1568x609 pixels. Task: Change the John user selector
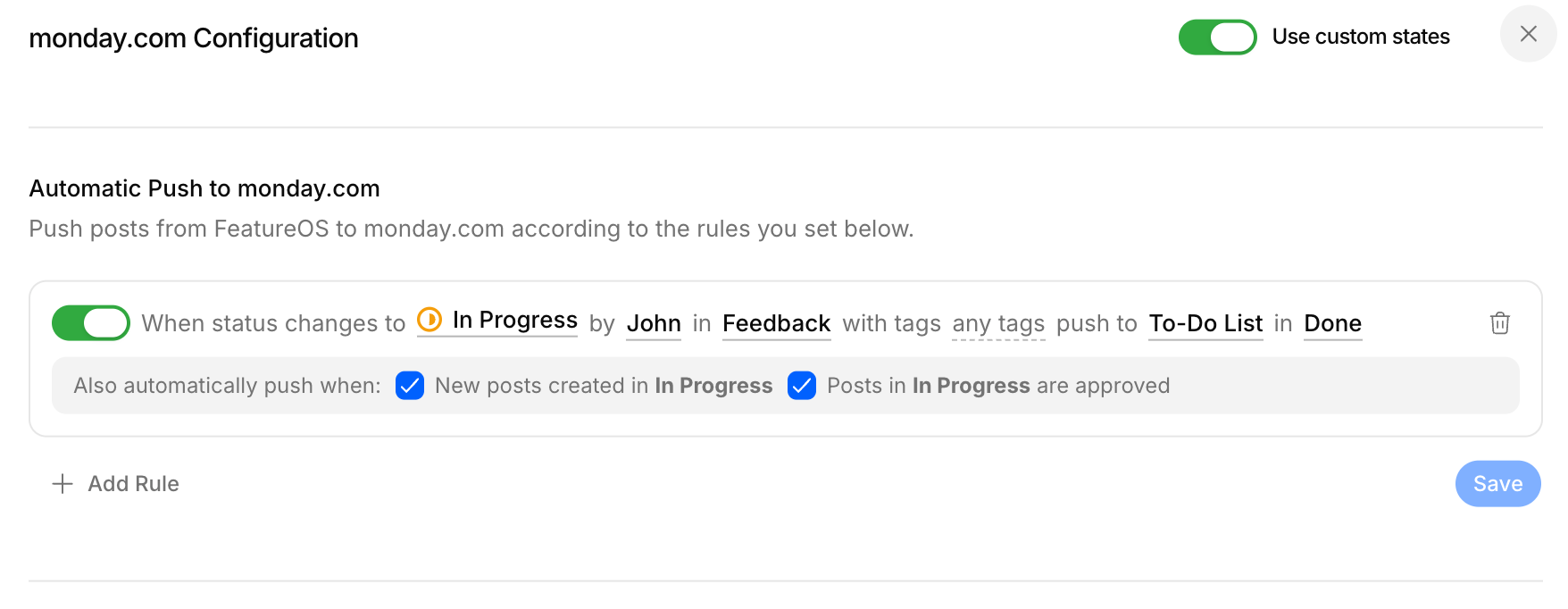coord(654,323)
